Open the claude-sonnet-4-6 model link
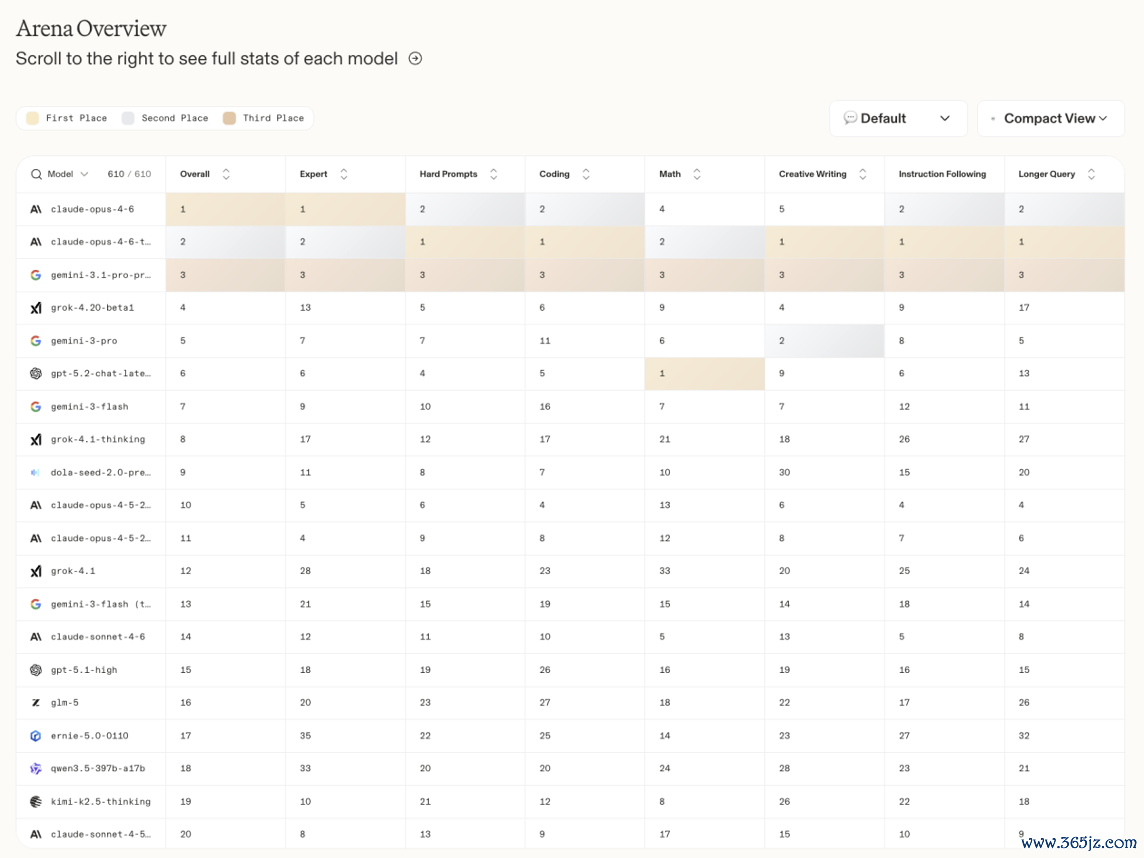 [x=98, y=637]
